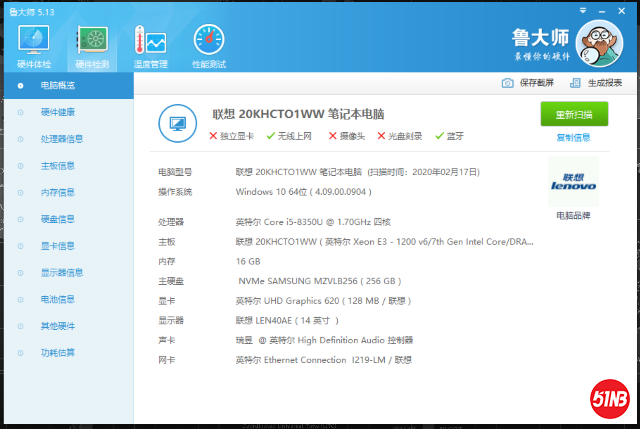The image size is (640, 429).
Task: View 硬盘信息 in the sidebar
Action: [57, 219]
